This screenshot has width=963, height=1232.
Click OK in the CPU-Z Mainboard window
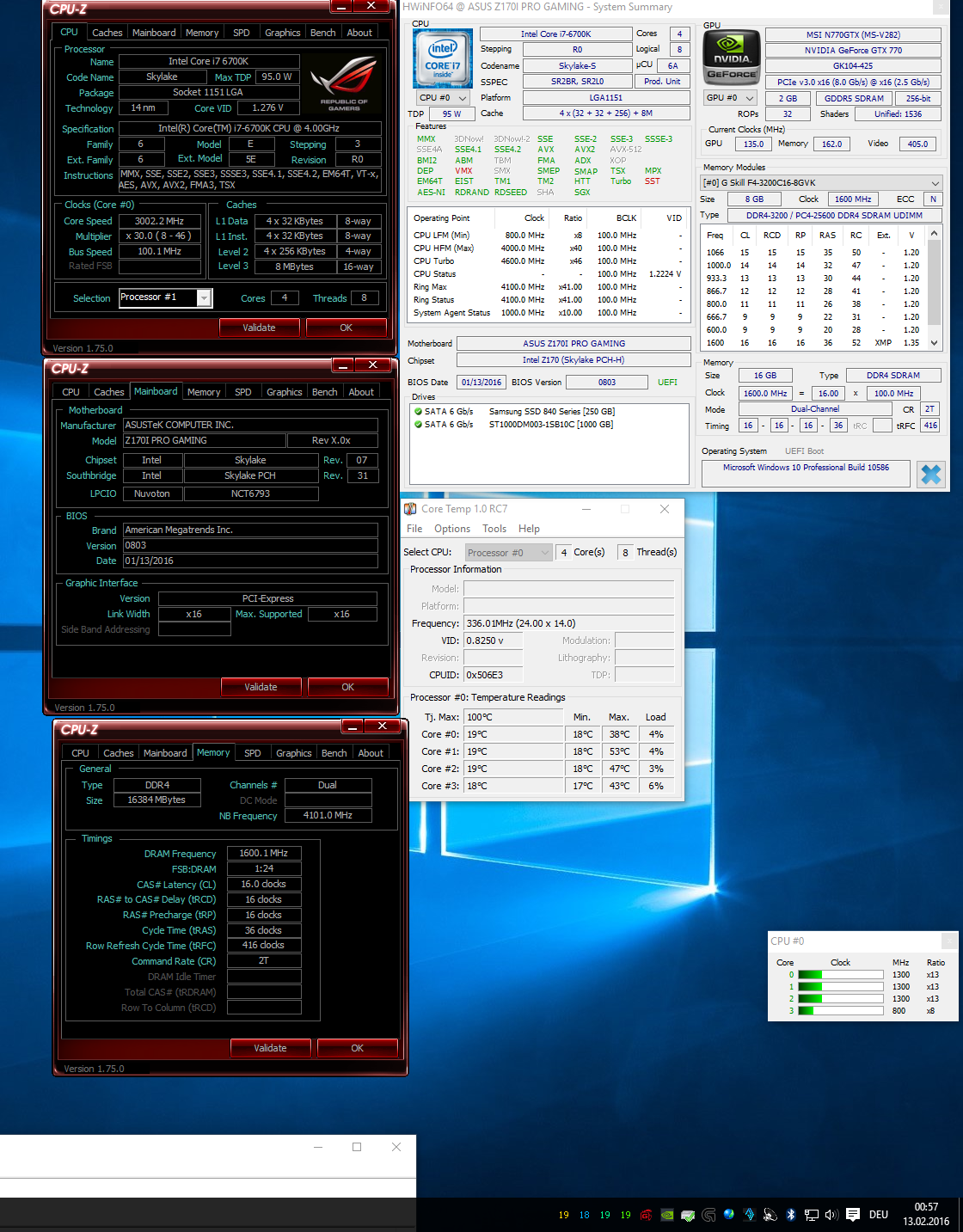pyautogui.click(x=348, y=687)
